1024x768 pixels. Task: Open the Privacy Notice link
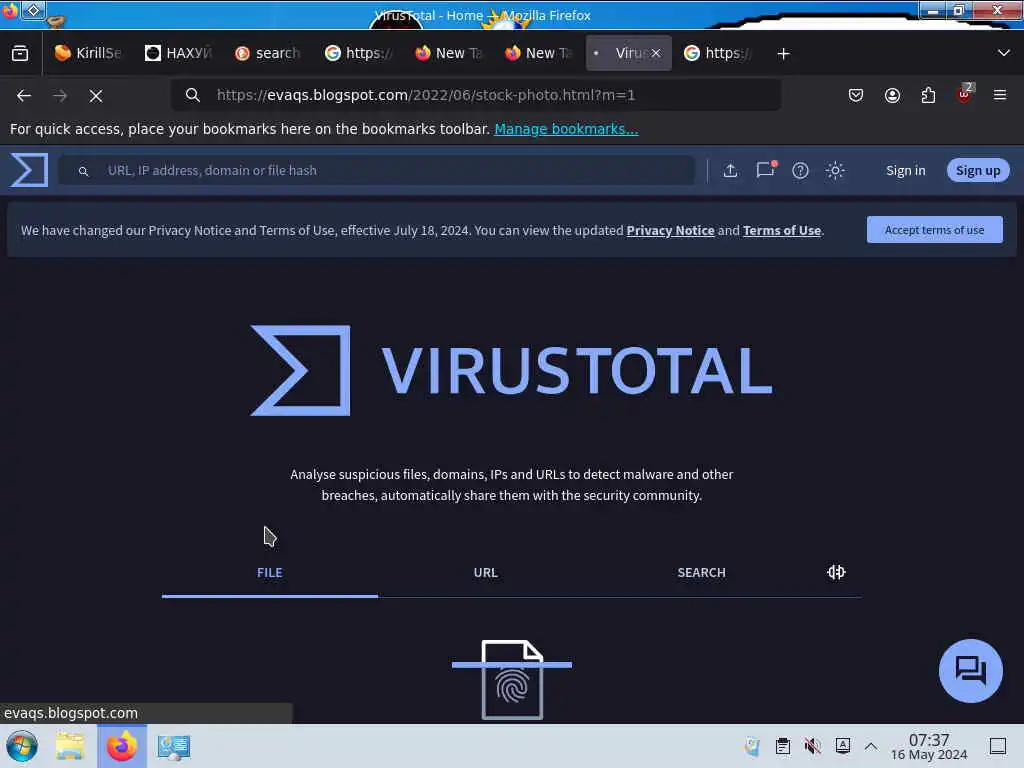point(670,231)
